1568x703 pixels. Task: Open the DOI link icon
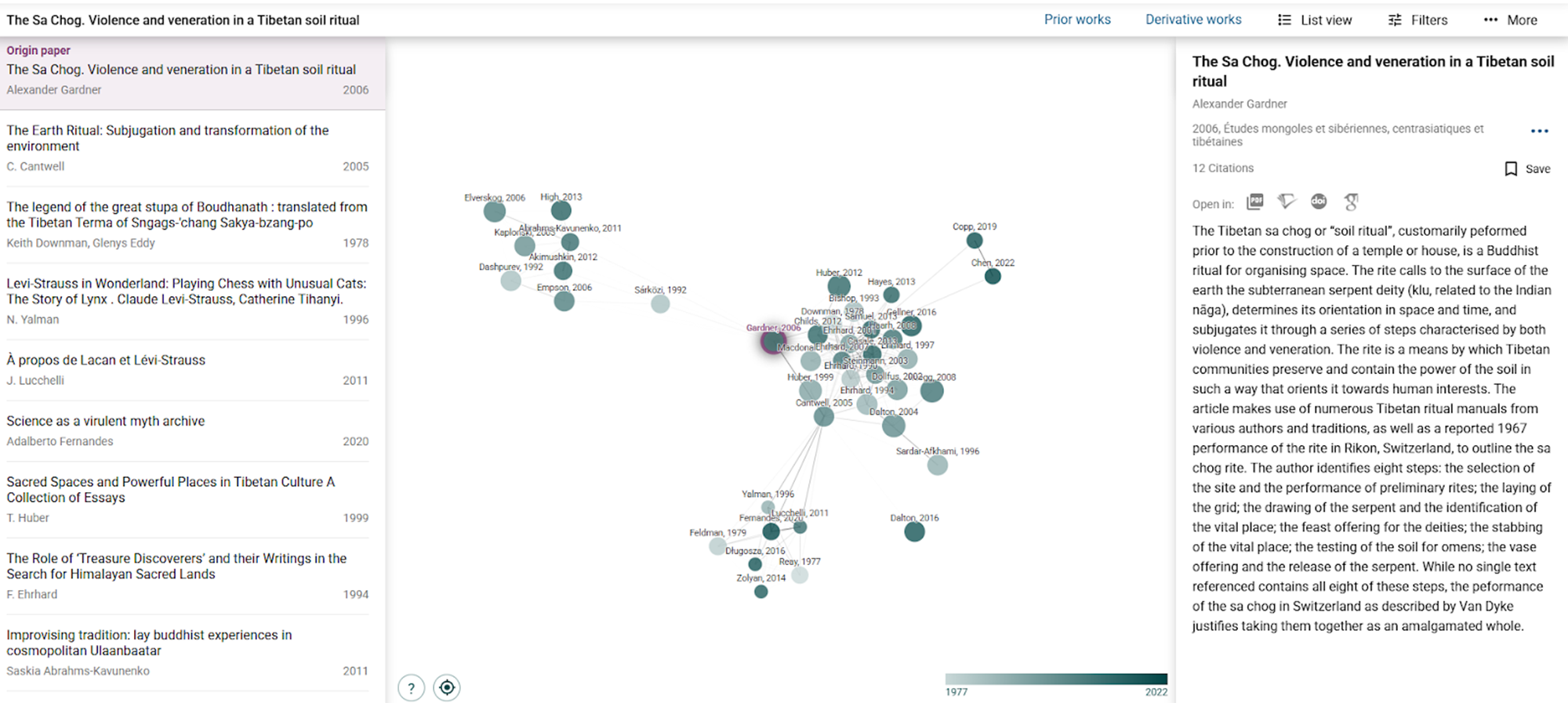(1319, 202)
